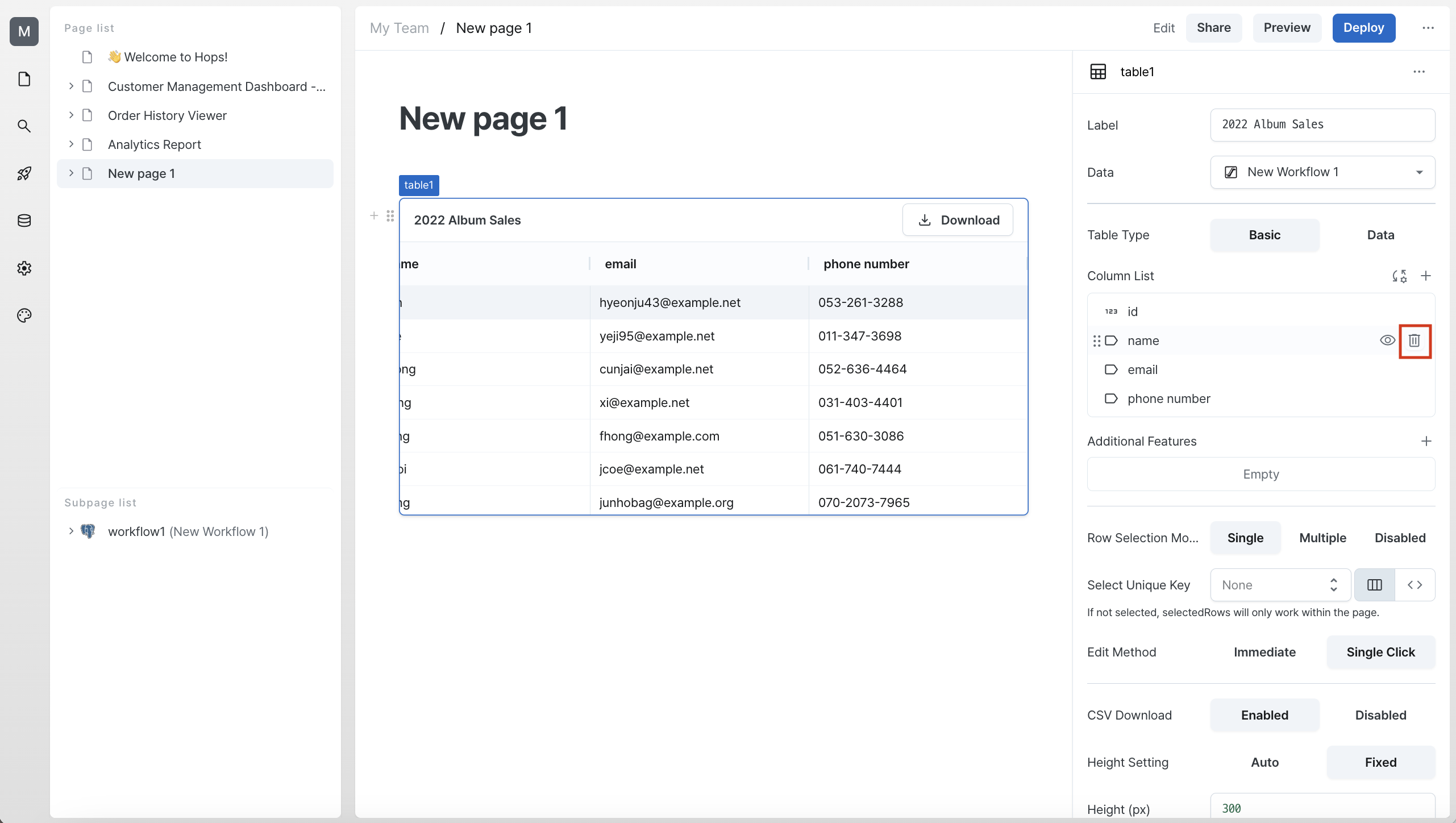Set CSV Download to Disabled
1456x823 pixels.
point(1380,715)
